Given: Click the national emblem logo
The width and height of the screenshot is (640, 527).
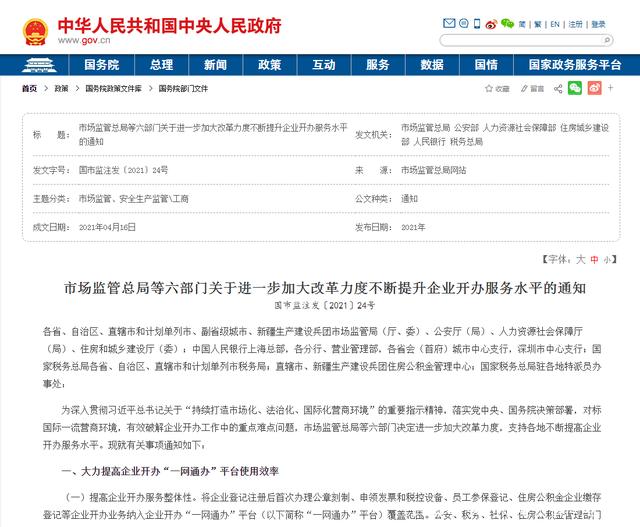Looking at the screenshot, I should [x=32, y=26].
